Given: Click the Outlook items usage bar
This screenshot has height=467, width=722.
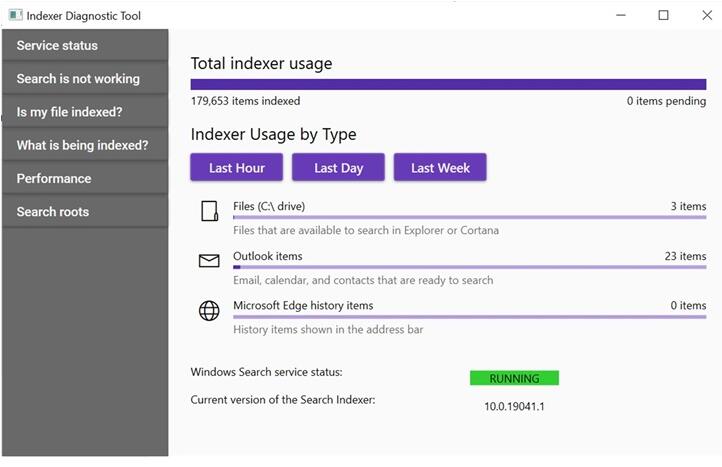Looking at the screenshot, I should (470, 267).
